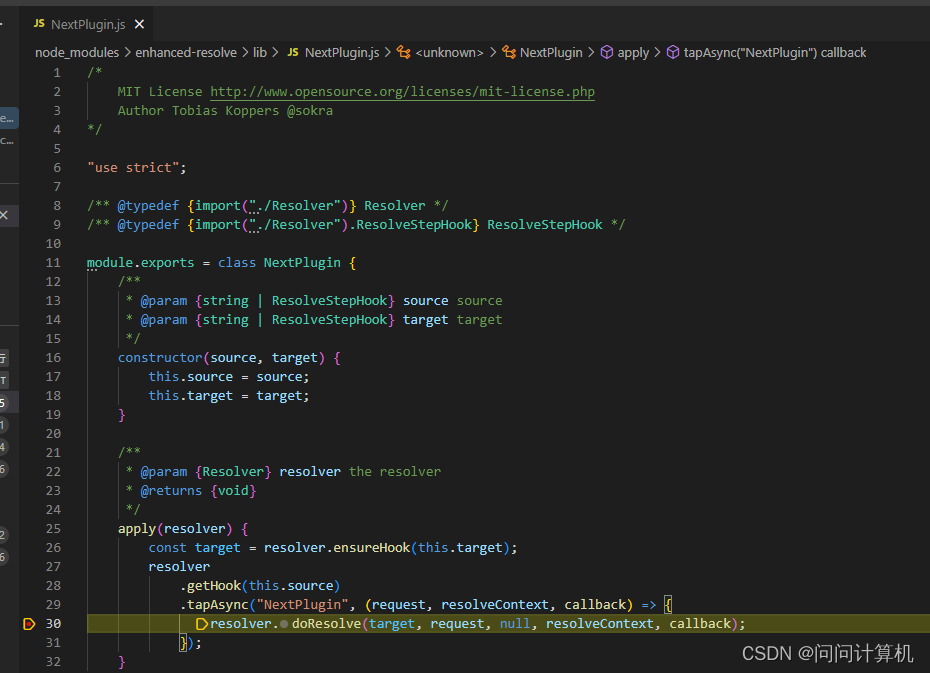The image size is (930, 673).
Task: Click ResolveStepHook typedef name on line 9
Action: (544, 225)
